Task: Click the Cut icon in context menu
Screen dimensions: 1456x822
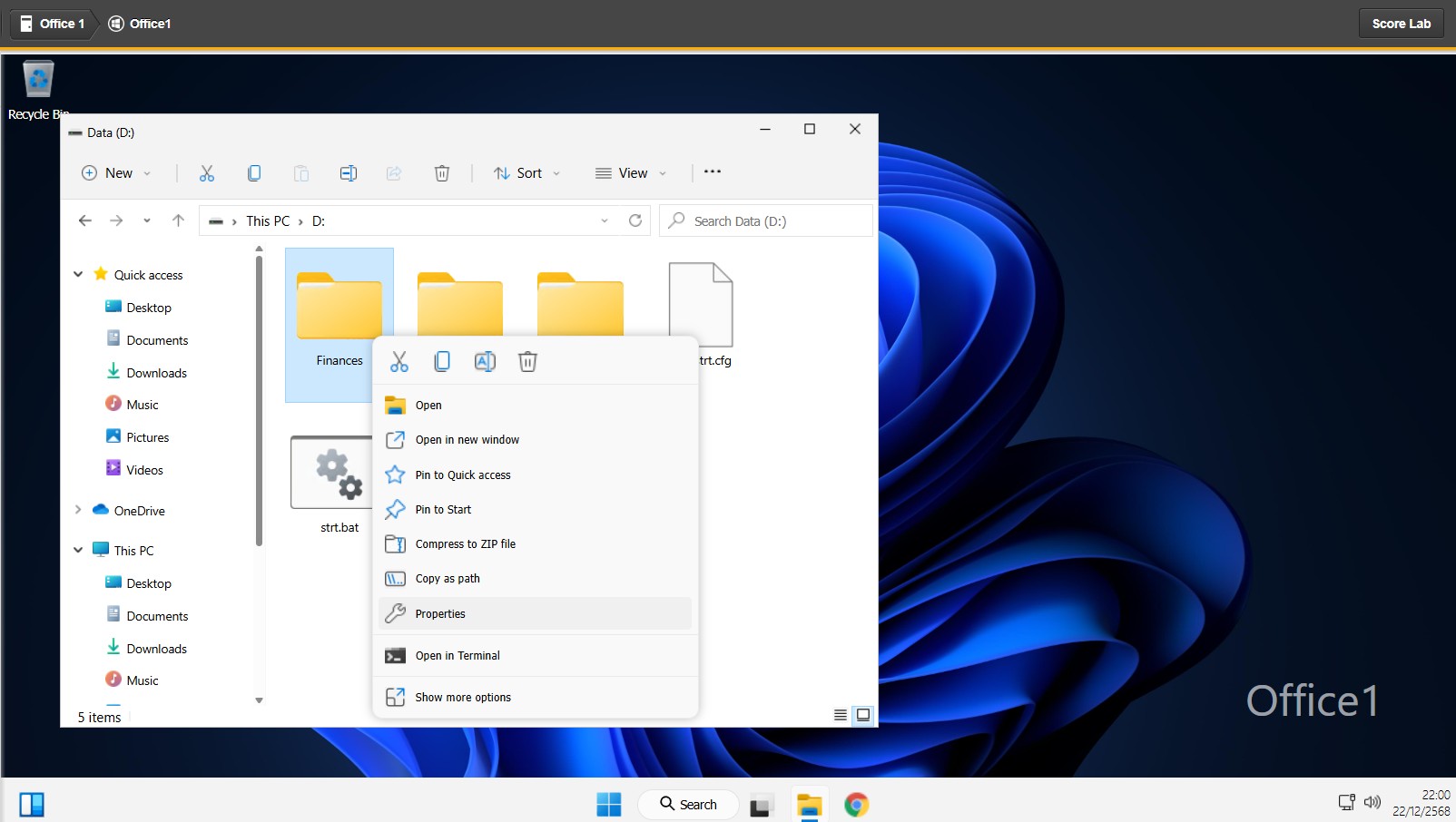Action: pos(399,362)
